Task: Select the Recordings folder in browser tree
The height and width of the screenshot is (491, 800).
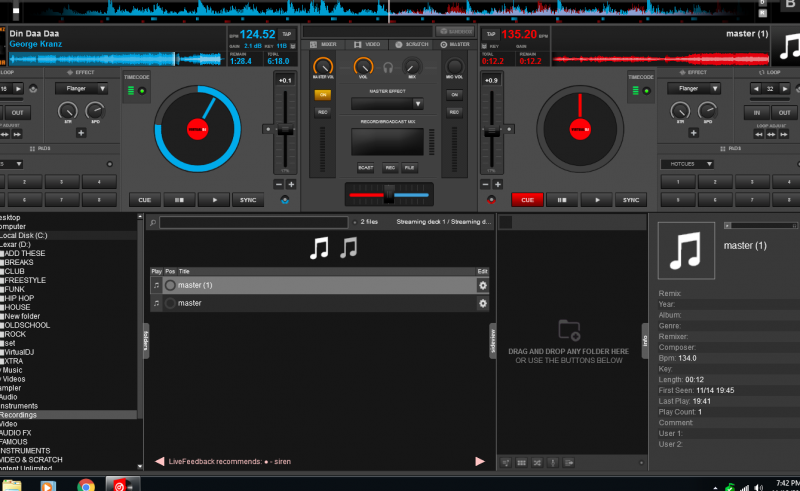Action: (18, 415)
